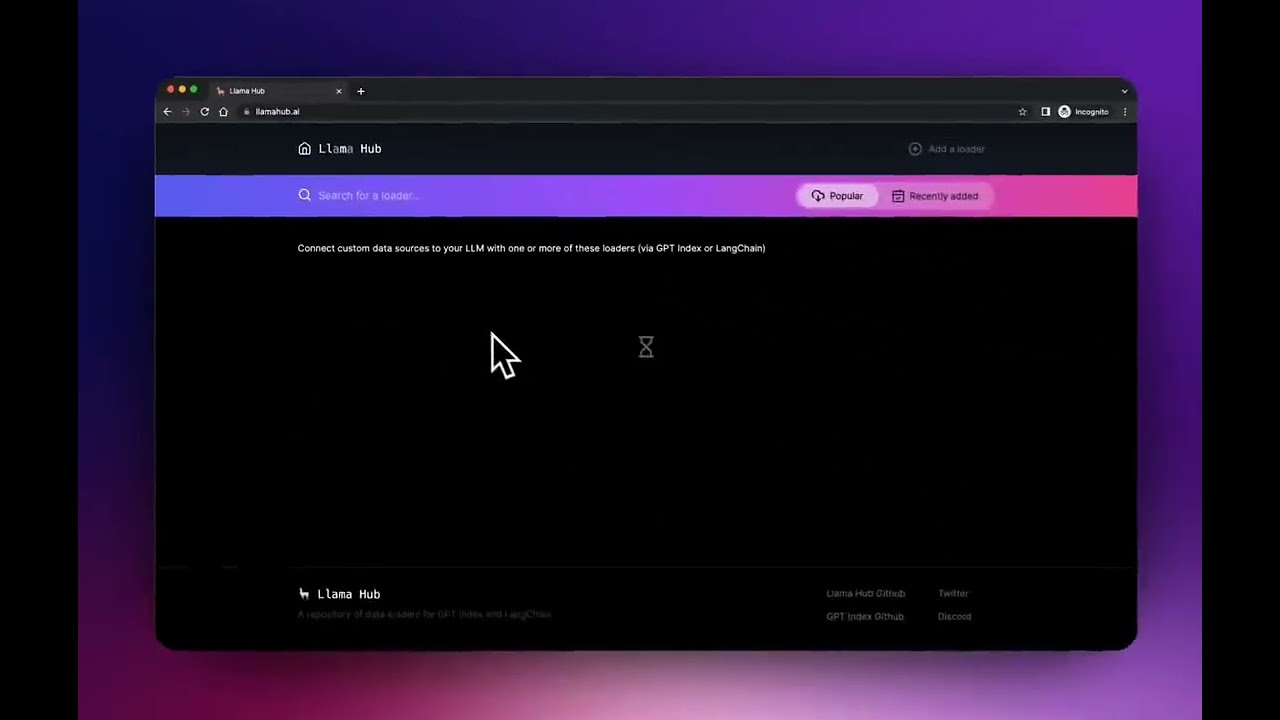Go back with browser back arrow
This screenshot has height=720, width=1280.
coord(167,112)
